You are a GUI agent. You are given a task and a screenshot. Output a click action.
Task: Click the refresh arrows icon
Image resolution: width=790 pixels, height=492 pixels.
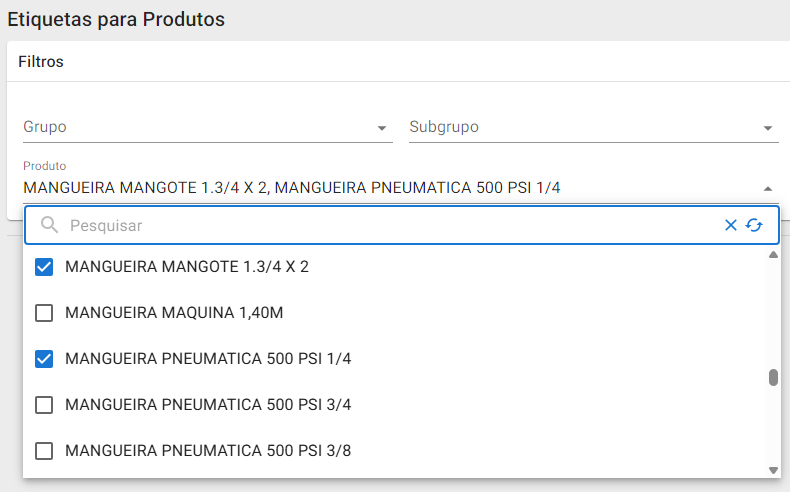755,226
